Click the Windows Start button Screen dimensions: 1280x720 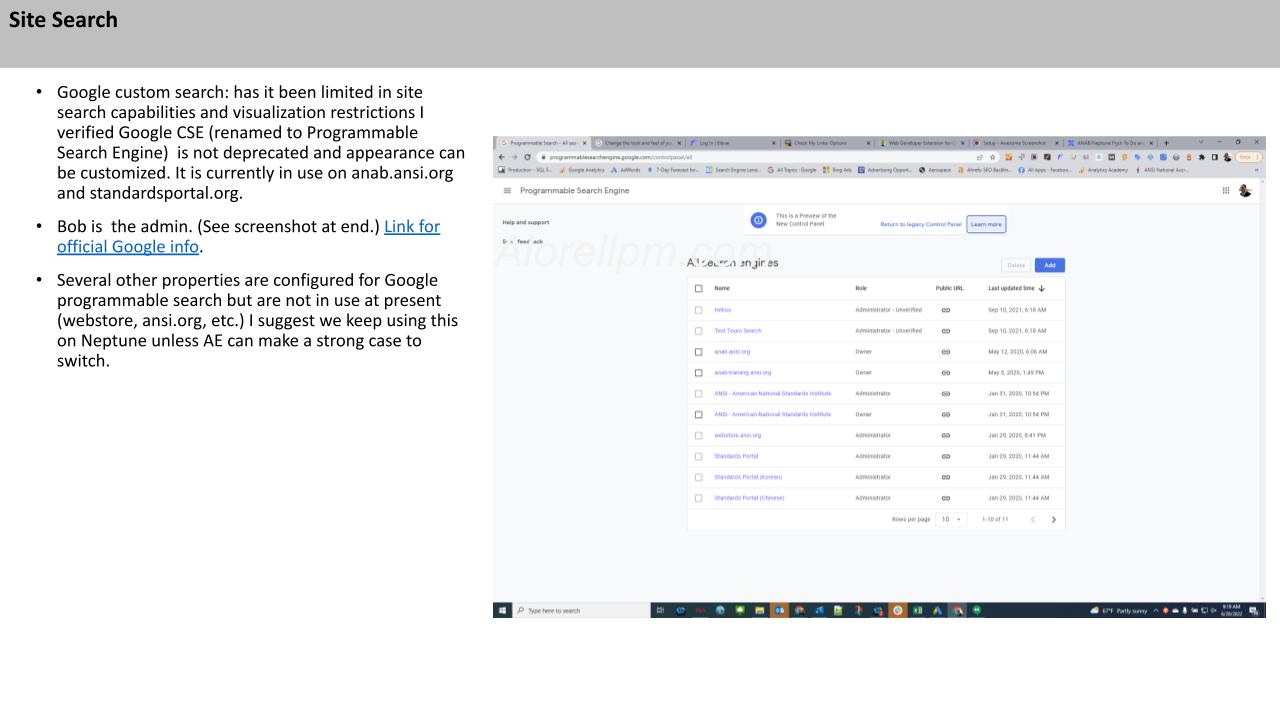pos(502,610)
